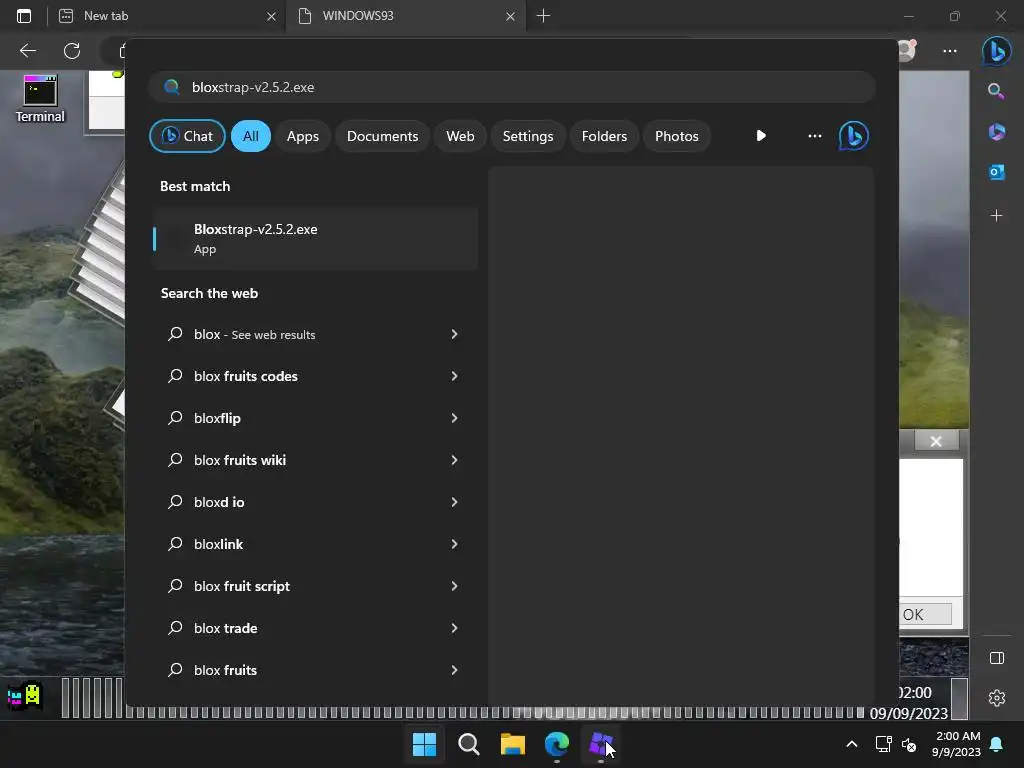
Task: Expand arrow for 'blox fruits codes' suggestion
Action: (454, 376)
